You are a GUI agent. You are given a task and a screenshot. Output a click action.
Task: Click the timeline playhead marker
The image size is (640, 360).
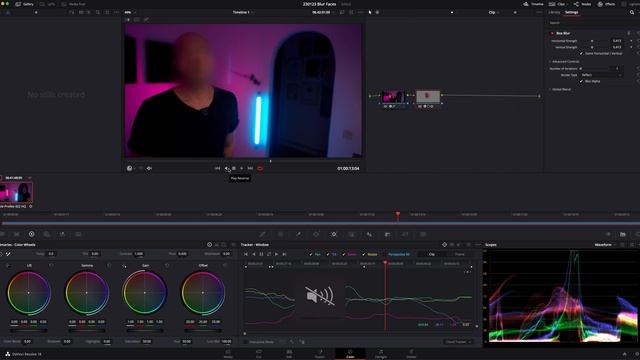tap(398, 214)
